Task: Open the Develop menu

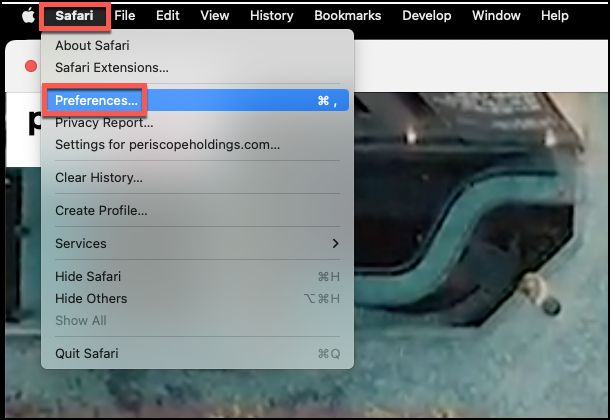Action: click(x=427, y=16)
